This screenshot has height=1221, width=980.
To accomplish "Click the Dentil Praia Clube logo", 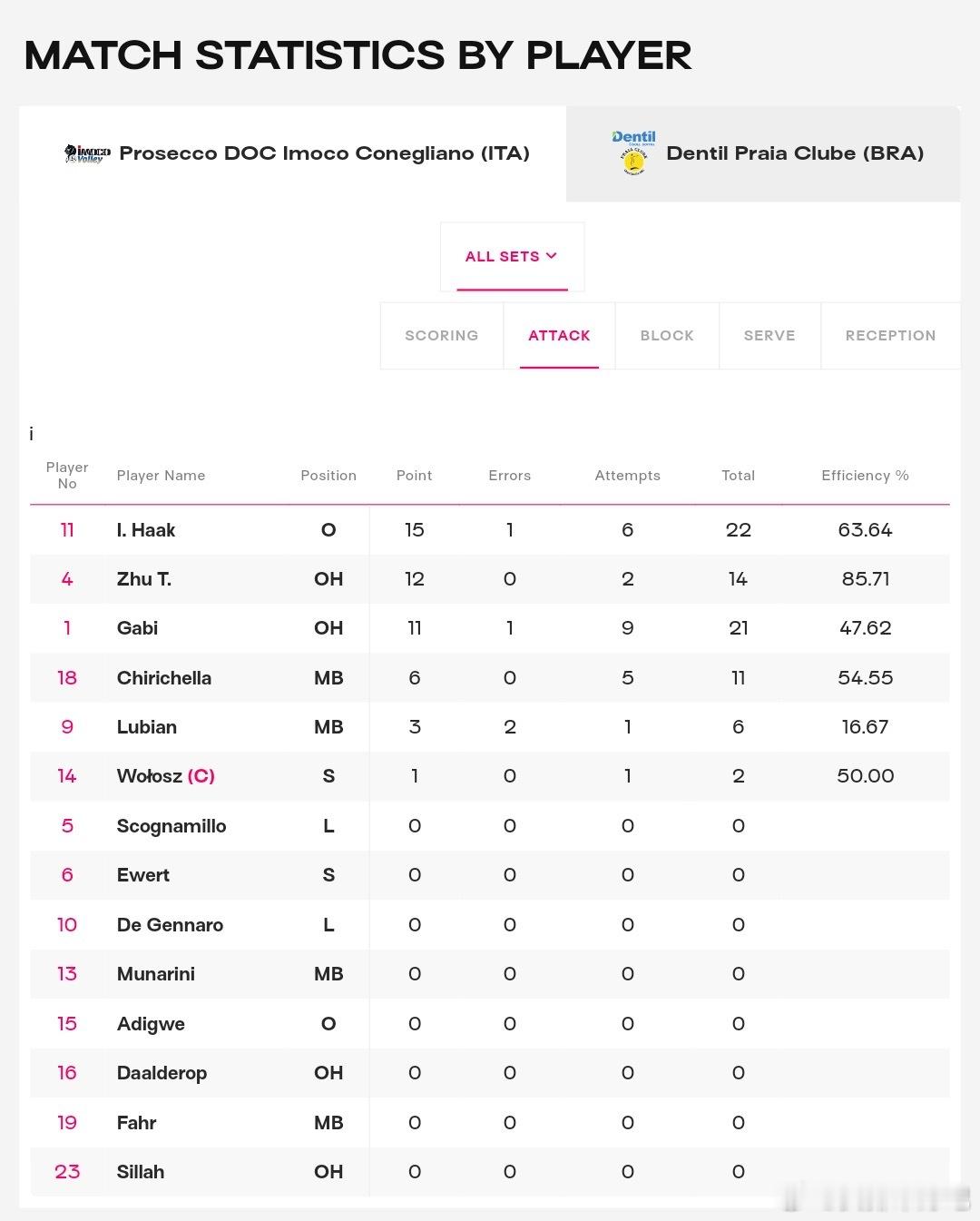I will pos(633,153).
